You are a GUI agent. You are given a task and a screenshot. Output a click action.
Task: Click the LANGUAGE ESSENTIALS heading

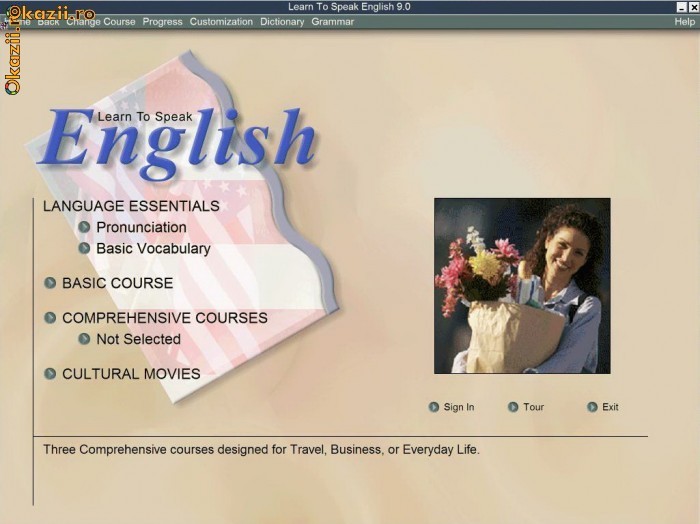click(131, 206)
